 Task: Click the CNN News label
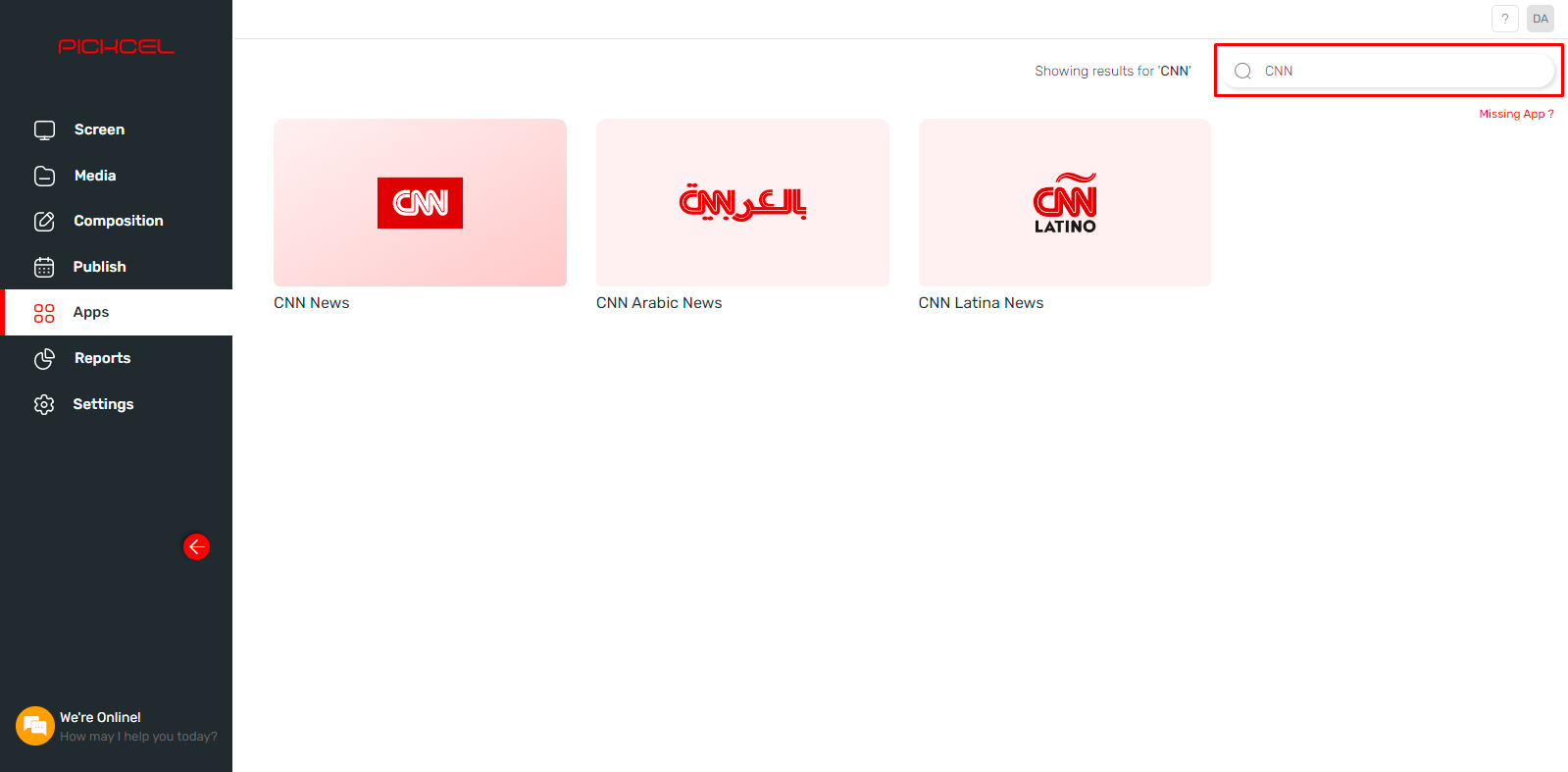point(312,303)
